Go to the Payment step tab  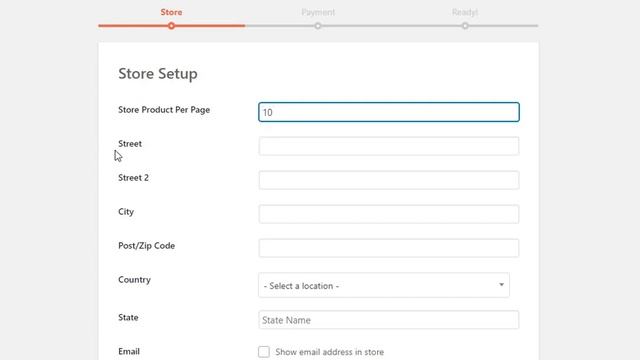coord(318,12)
